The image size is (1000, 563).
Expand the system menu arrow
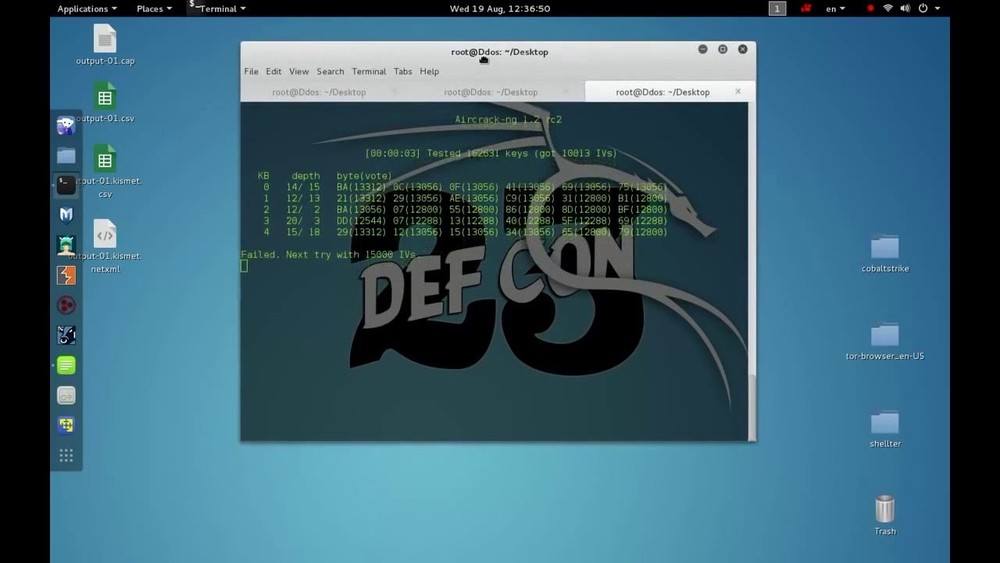pyautogui.click(x=938, y=8)
